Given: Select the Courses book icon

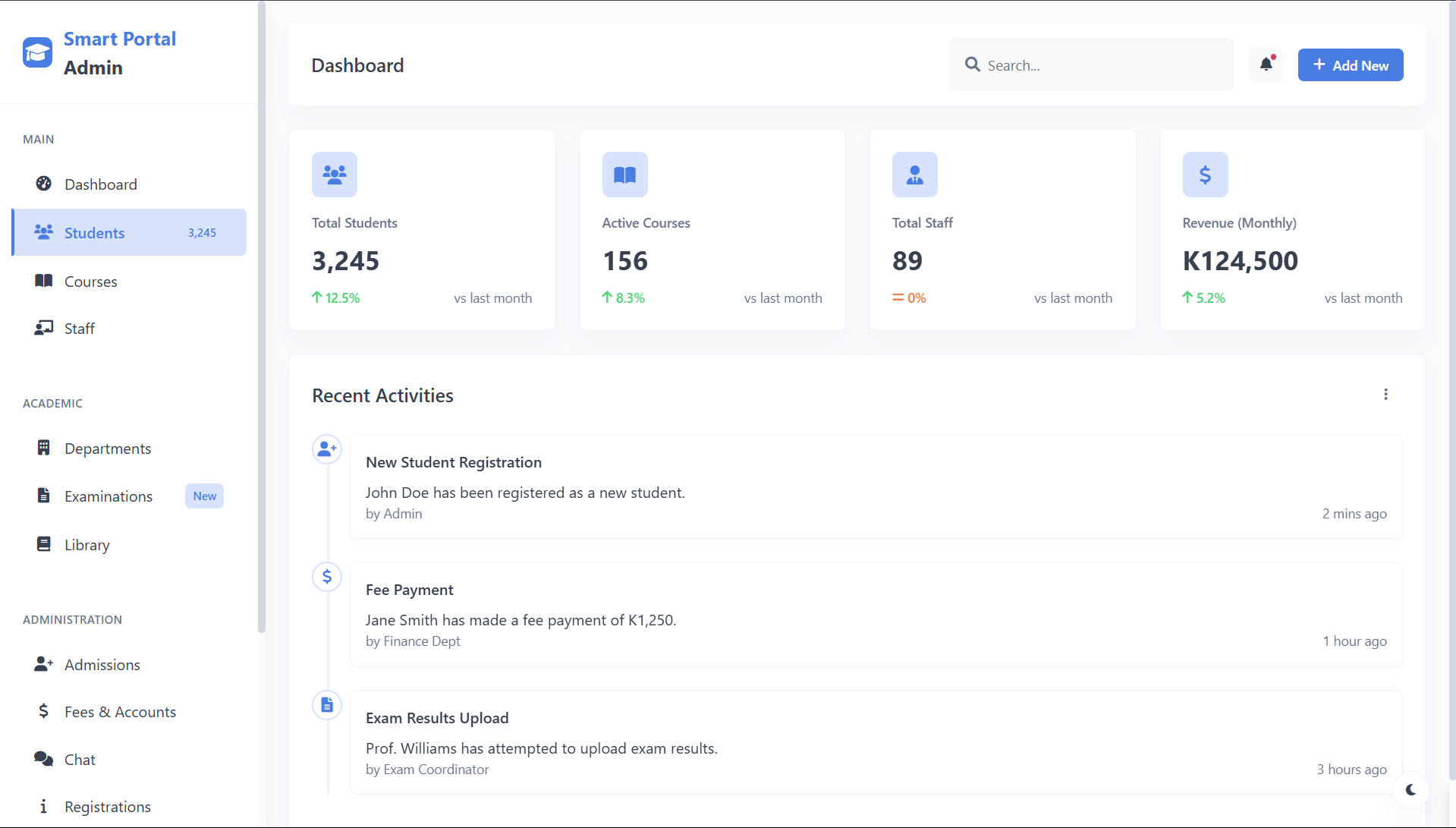Looking at the screenshot, I should pyautogui.click(x=43, y=281).
